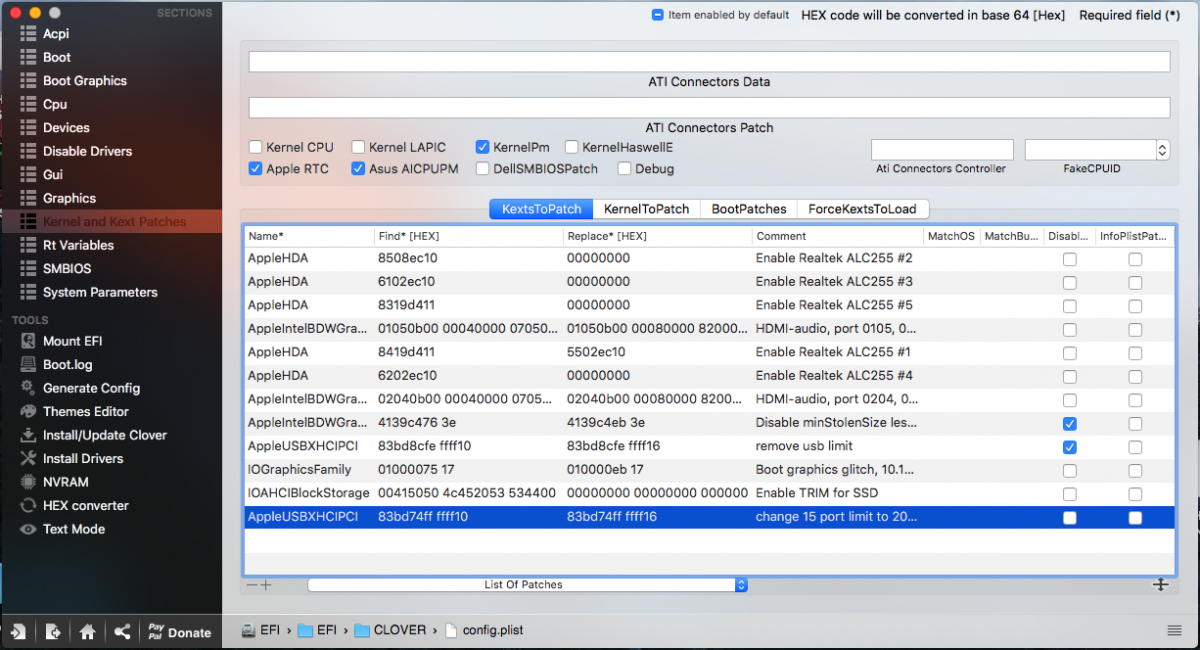Open the Mount EFI tool
Screen dimensions: 1200x650
[x=72, y=341]
